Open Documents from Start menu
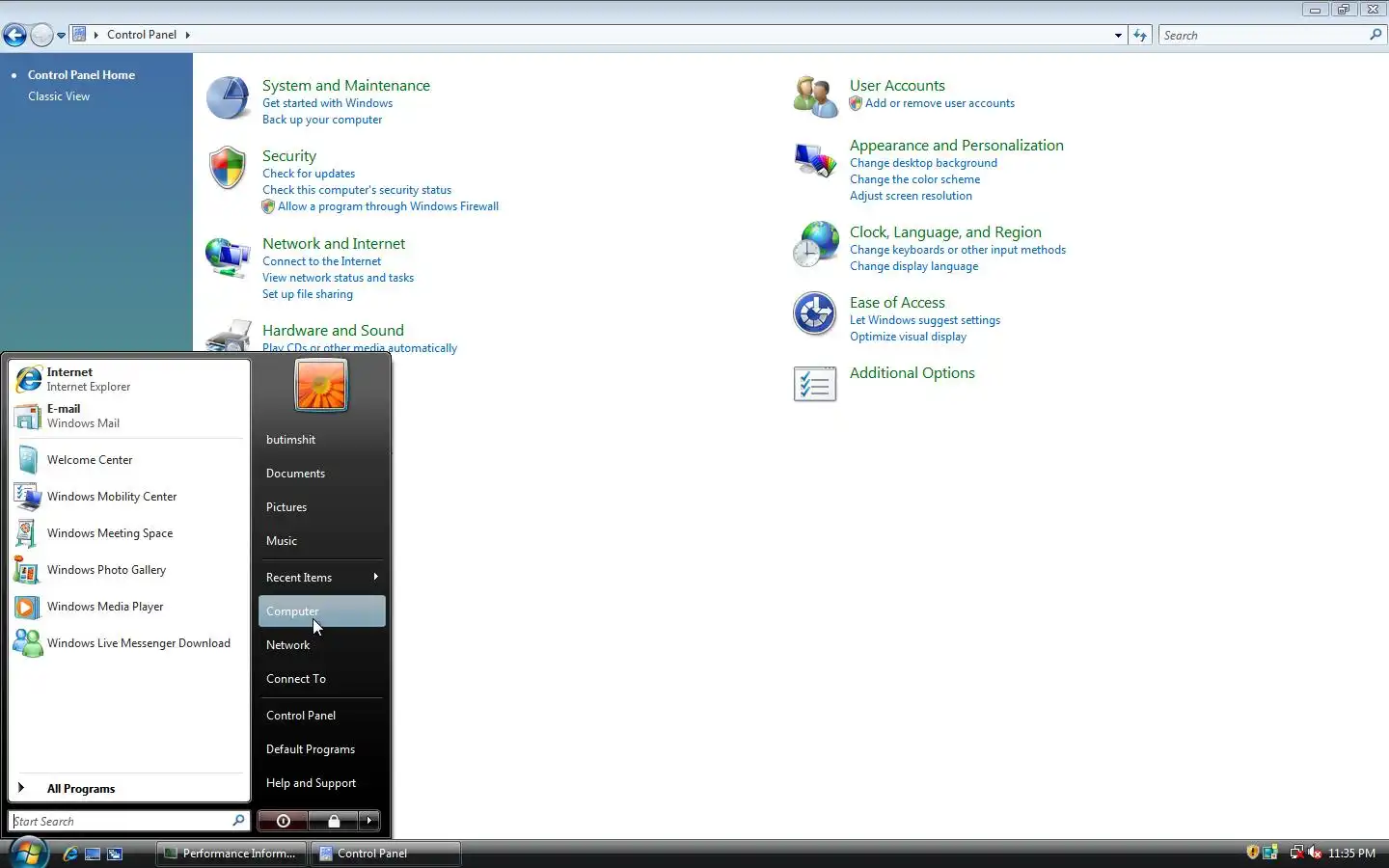This screenshot has height=868, width=1389. tap(321, 474)
